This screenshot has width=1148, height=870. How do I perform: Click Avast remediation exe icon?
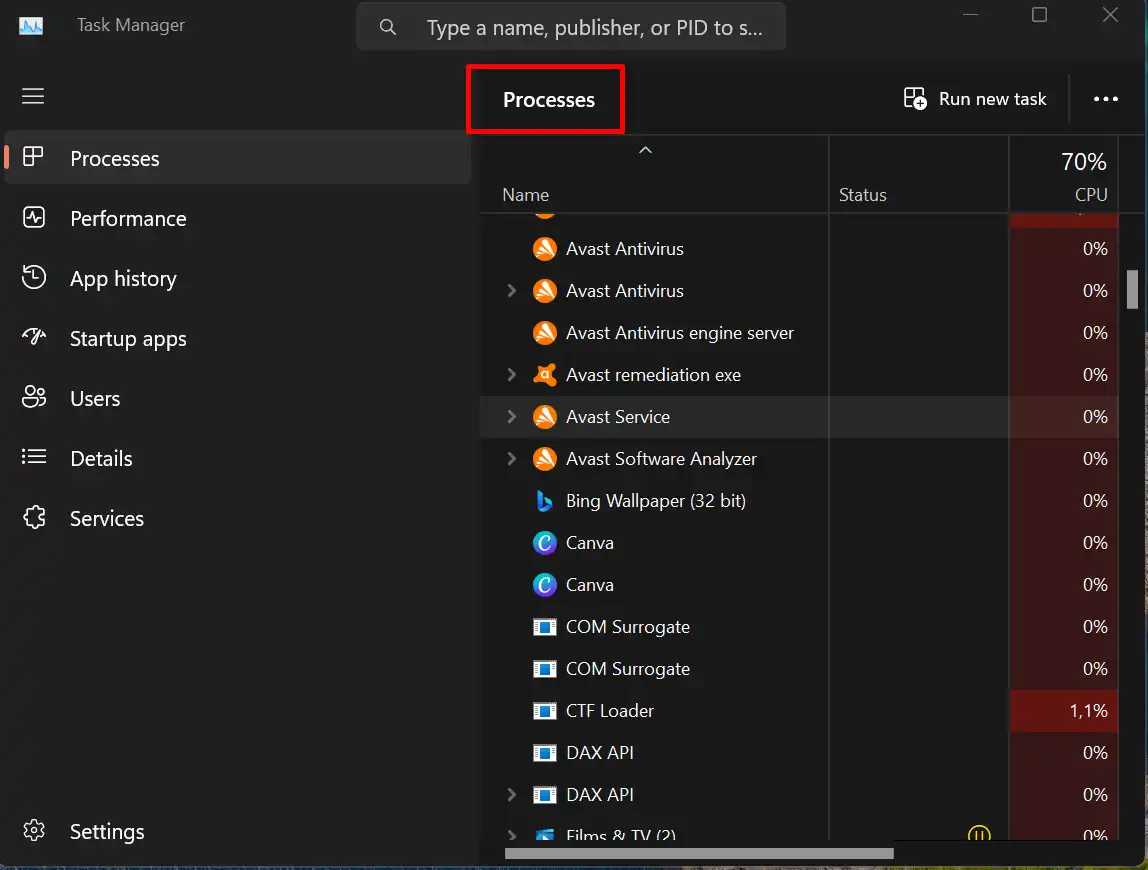[544, 374]
